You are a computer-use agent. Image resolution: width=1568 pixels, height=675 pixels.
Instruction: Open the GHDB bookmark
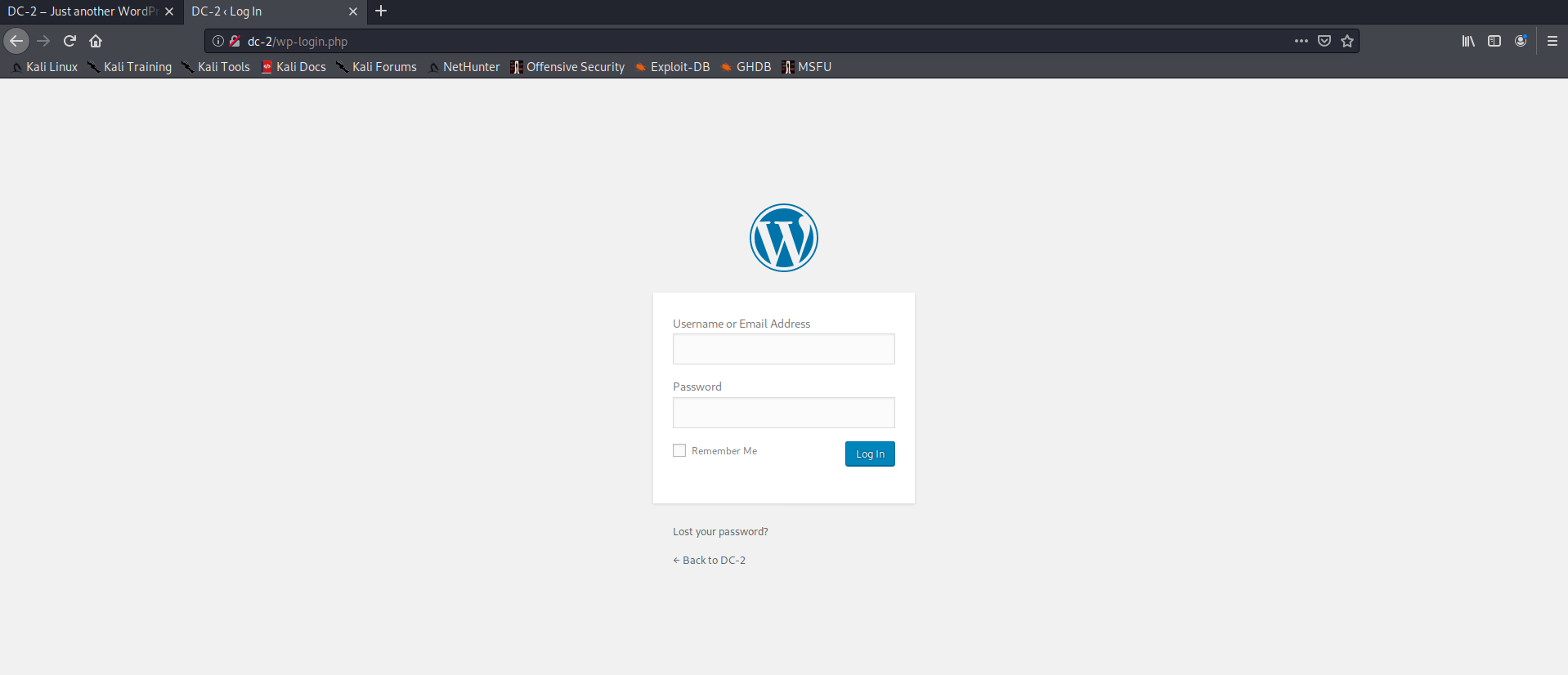coord(746,67)
